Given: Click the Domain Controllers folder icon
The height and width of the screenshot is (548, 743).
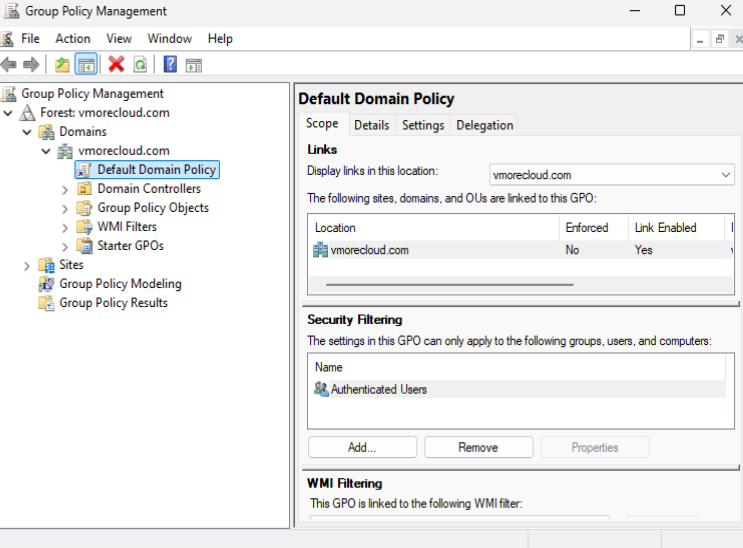Looking at the screenshot, I should pos(84,189).
